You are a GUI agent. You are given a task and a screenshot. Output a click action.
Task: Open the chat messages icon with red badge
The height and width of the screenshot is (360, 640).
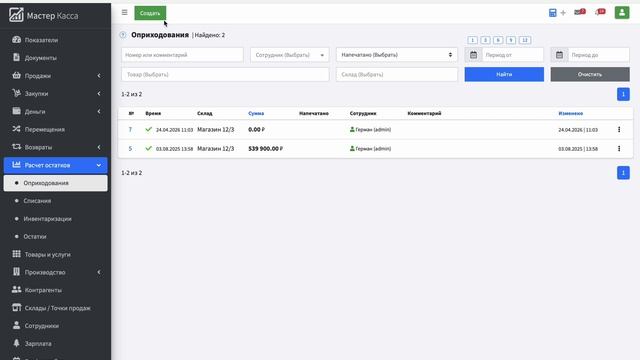click(x=600, y=12)
